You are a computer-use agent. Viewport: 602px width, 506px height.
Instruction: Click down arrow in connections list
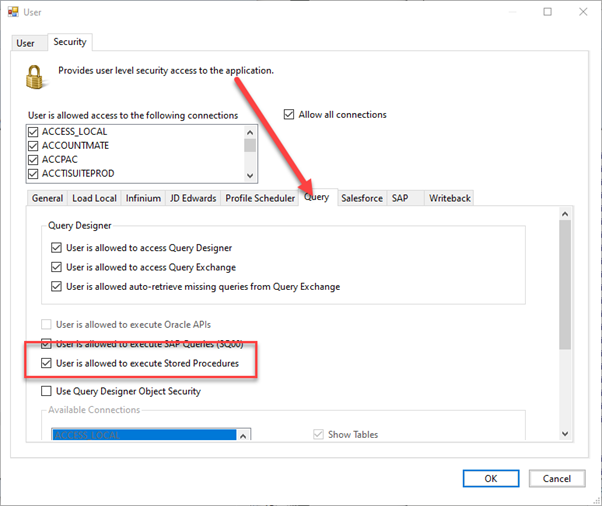coord(250,175)
